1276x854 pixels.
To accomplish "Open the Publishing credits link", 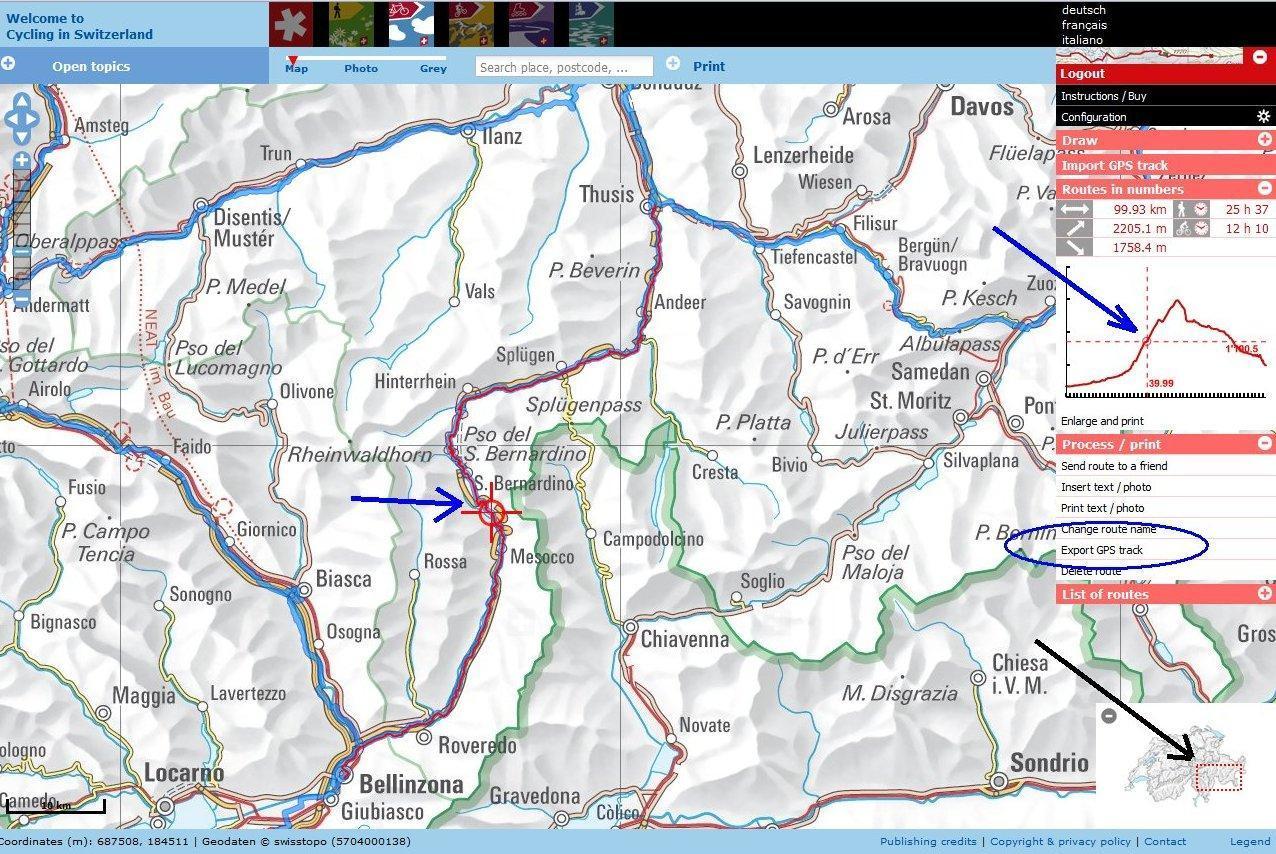I will pyautogui.click(x=928, y=842).
